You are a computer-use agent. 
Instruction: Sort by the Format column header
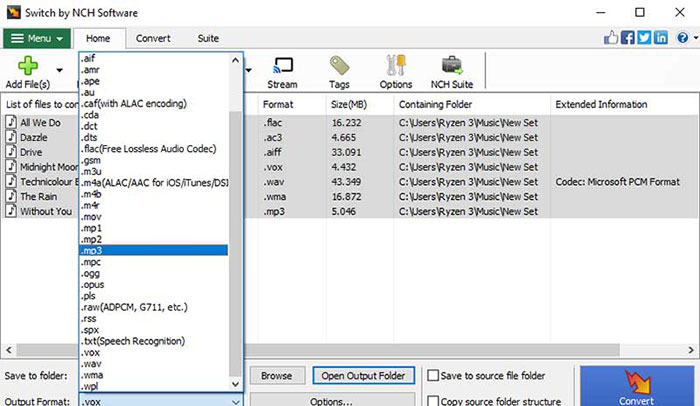(292, 105)
